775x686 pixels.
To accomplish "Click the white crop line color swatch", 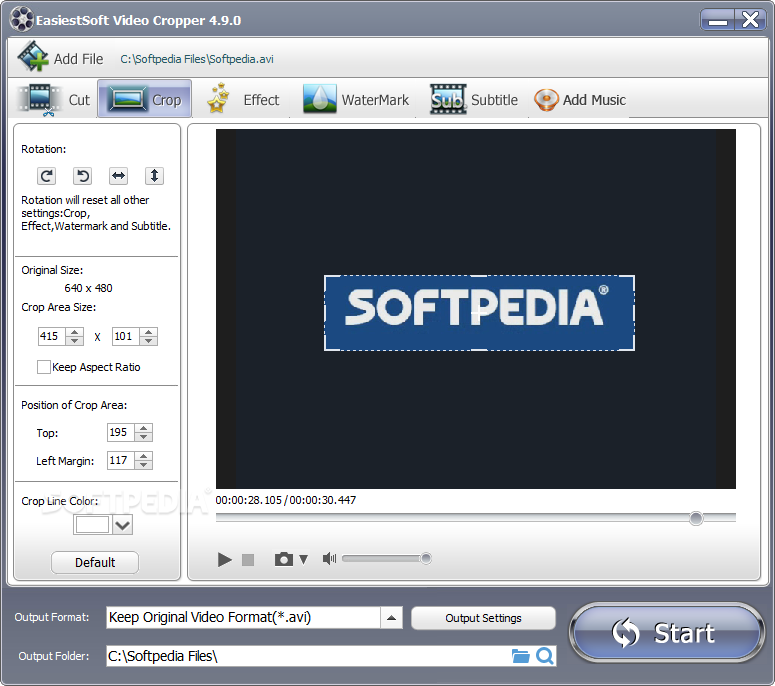I will point(92,524).
